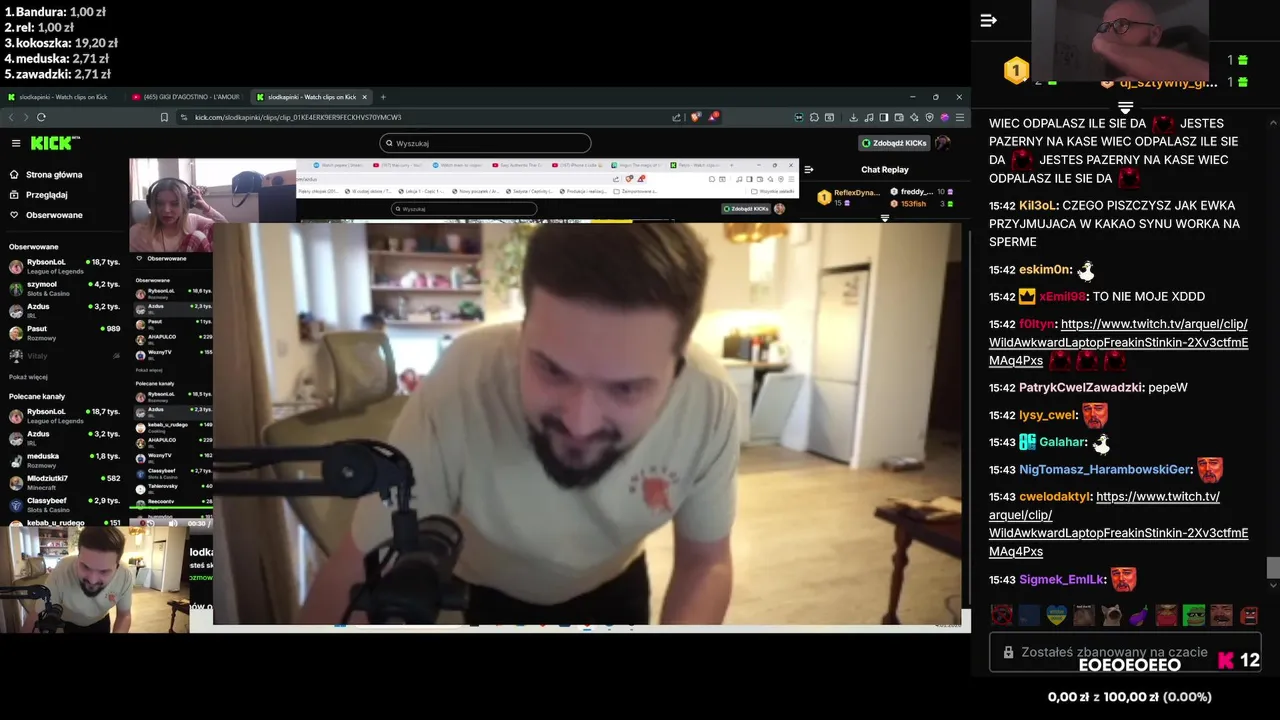1280x720 pixels.
Task: Click the Sigmek_EmILk username in chat
Action: tap(1062, 579)
